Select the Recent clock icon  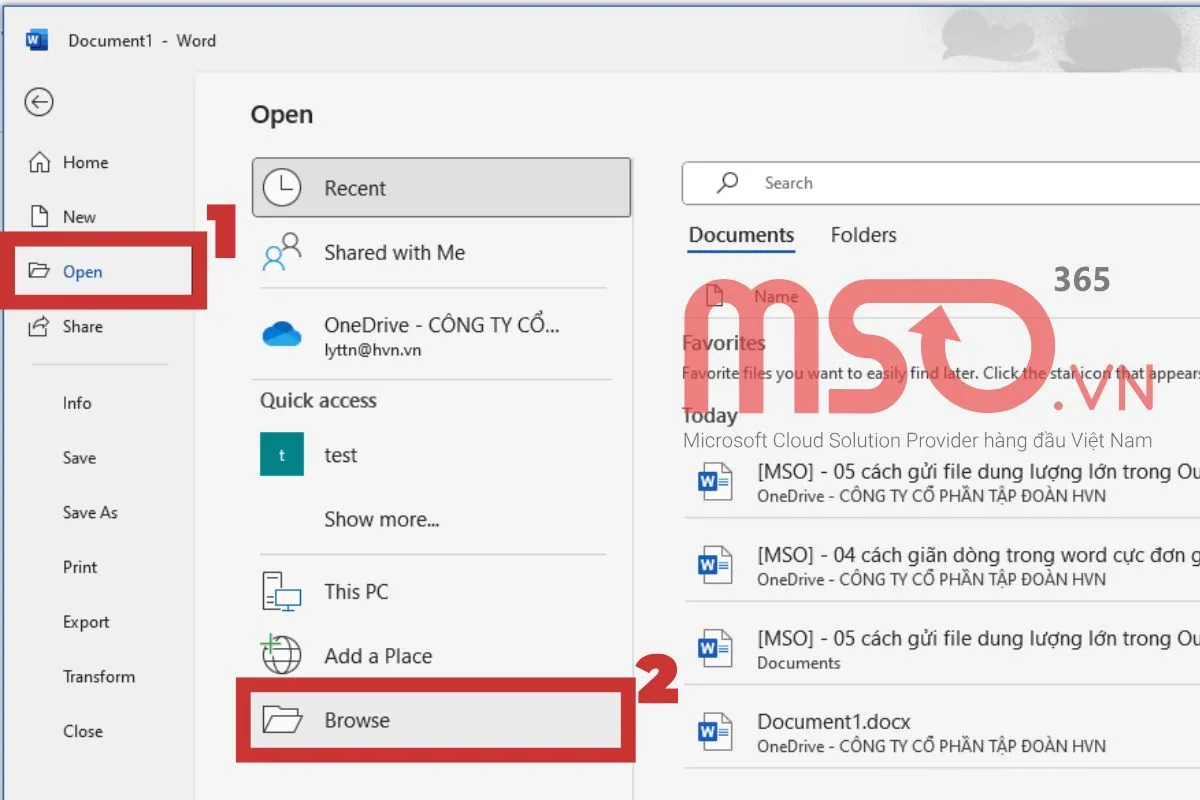282,188
